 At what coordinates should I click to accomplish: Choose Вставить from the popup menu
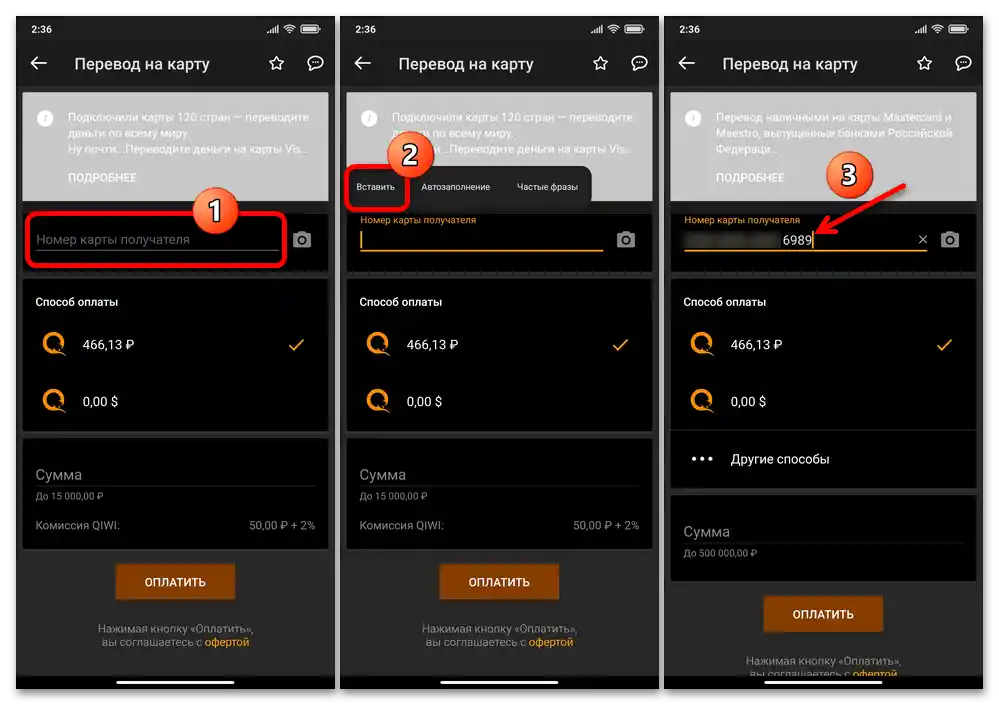coord(375,187)
